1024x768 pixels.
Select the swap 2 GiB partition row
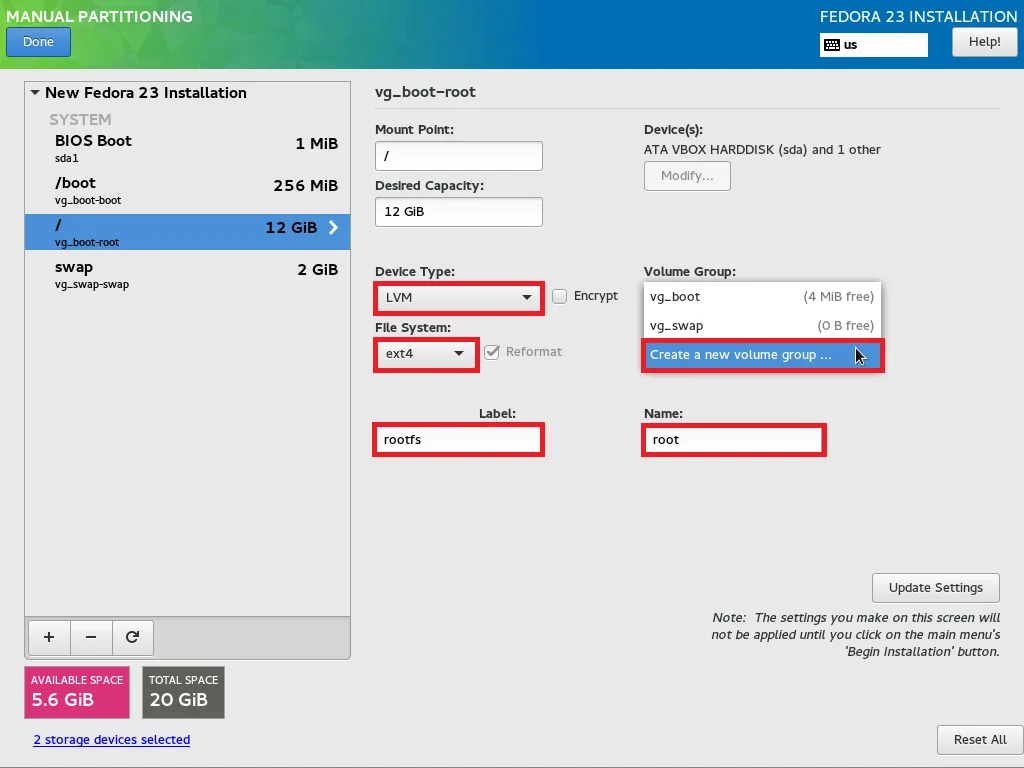point(187,274)
